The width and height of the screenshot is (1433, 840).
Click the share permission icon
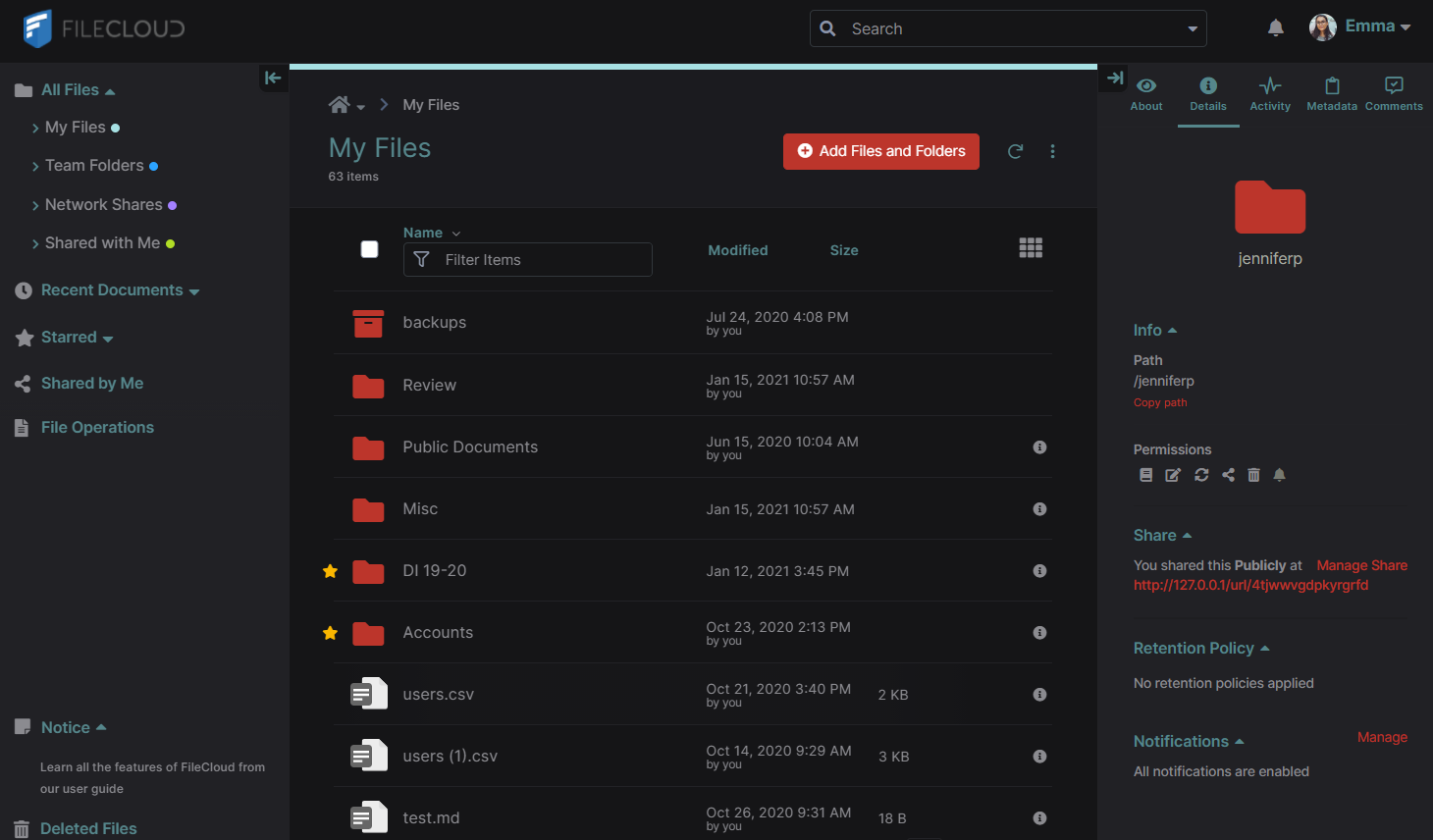(x=1228, y=475)
